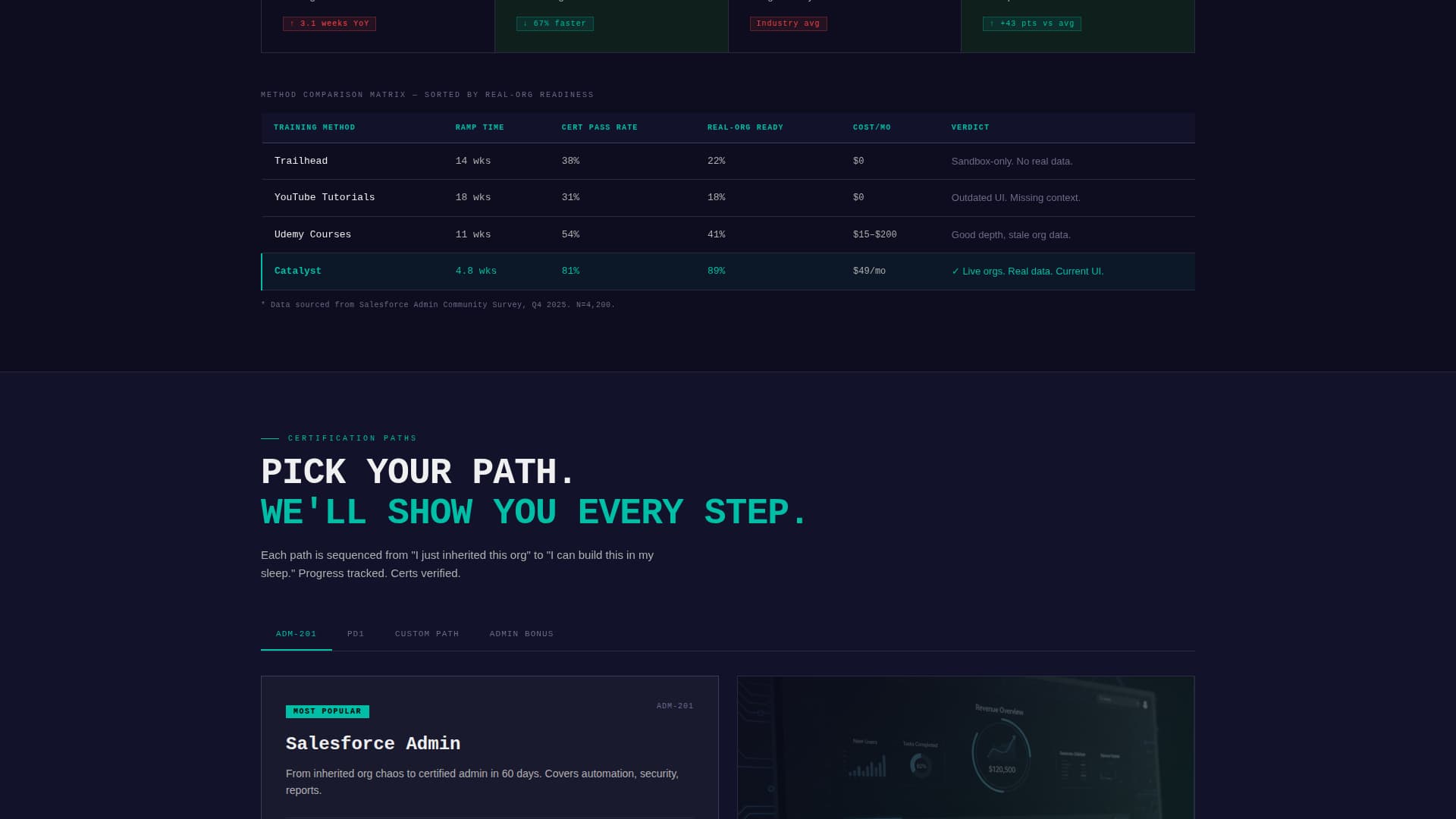Viewport: 1456px width, 819px height.
Task: Click the ADM-201 code on the card
Action: (675, 706)
